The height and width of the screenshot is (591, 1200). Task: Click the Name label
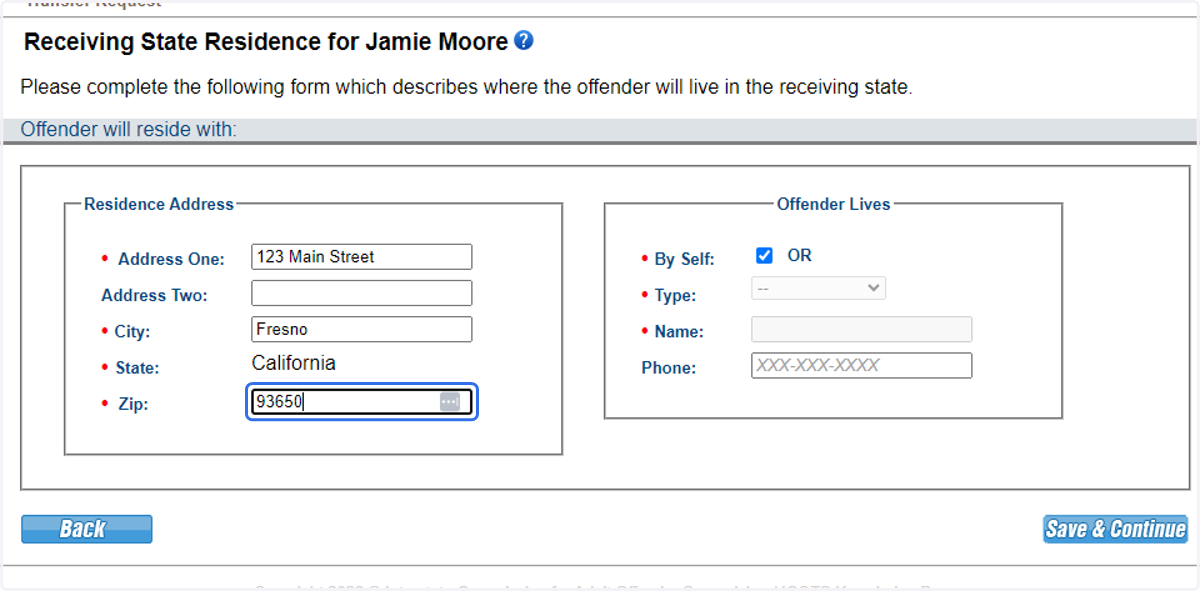coord(679,331)
